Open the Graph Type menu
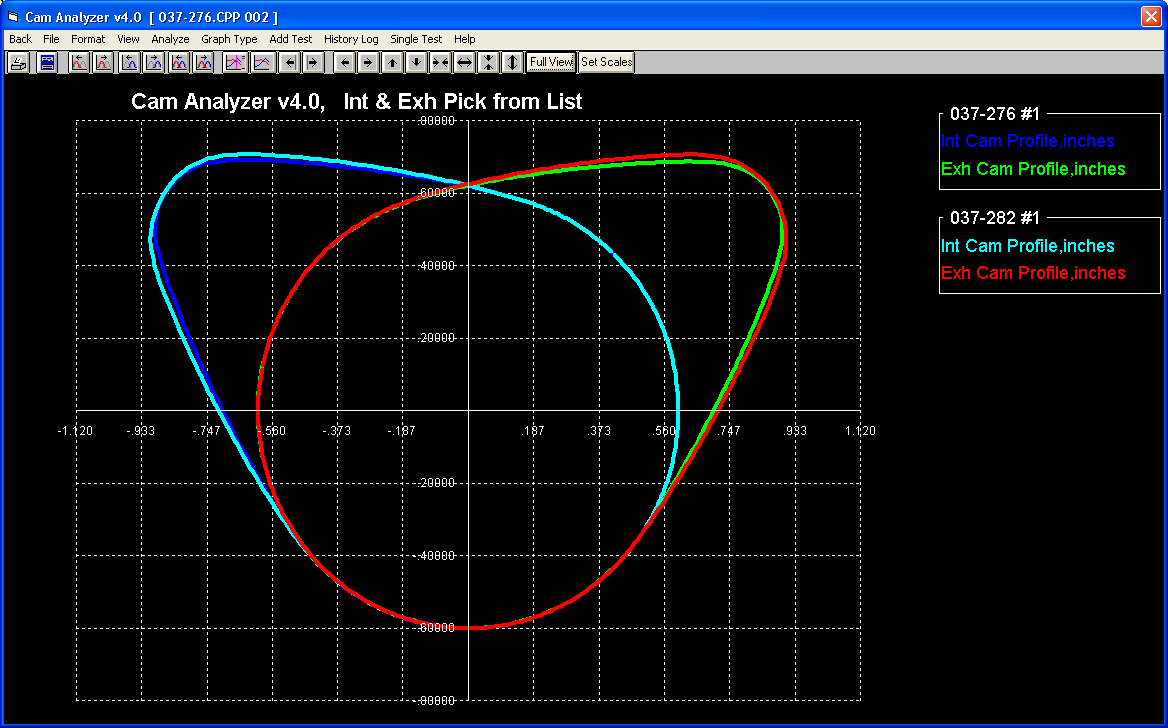This screenshot has height=728, width=1168. click(x=229, y=39)
